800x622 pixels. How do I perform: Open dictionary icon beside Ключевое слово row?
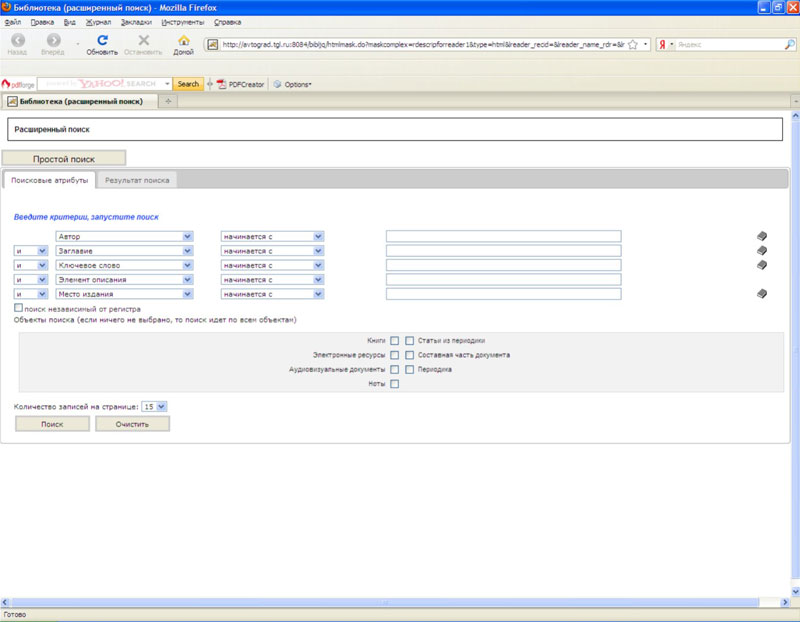pos(762,265)
